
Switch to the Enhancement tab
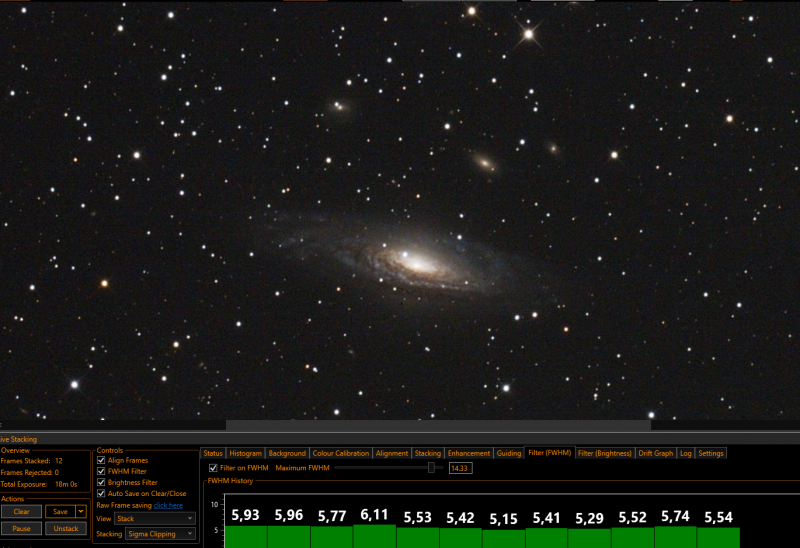[469, 453]
